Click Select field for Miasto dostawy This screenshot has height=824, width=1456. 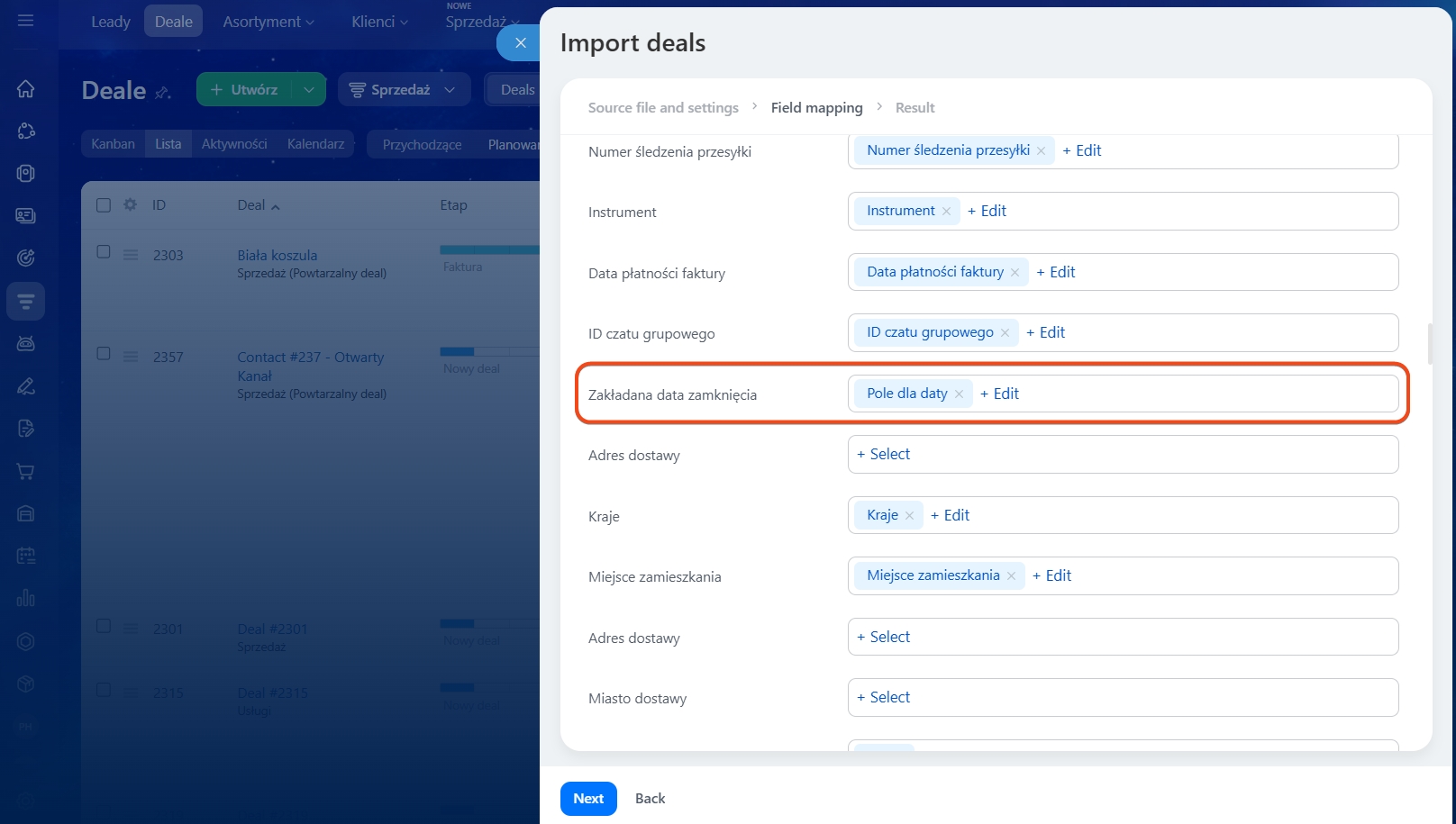coord(884,697)
